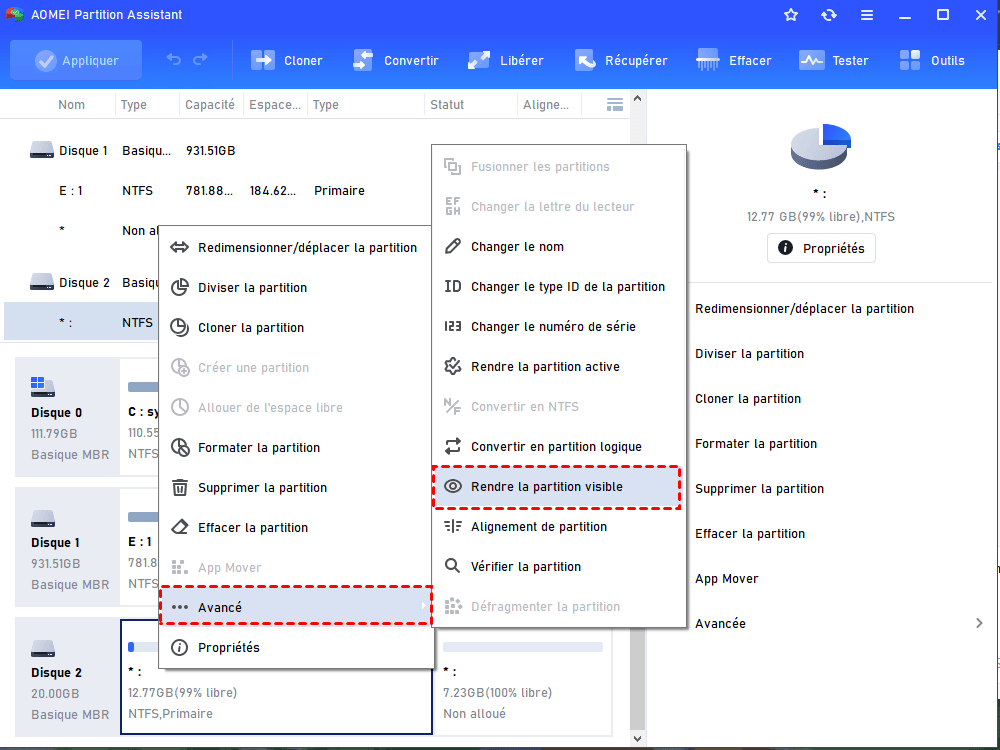This screenshot has height=750, width=1000.
Task: Select Redimensionner/déplacer la partition in context menu
Action: [297, 247]
